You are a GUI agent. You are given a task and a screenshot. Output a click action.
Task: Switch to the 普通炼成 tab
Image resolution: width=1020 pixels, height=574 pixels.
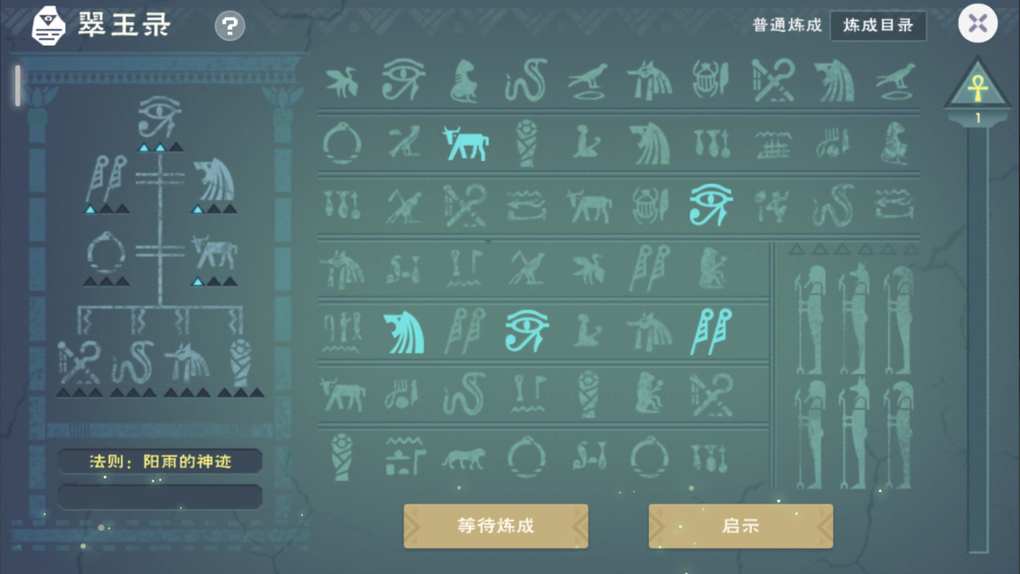click(787, 25)
